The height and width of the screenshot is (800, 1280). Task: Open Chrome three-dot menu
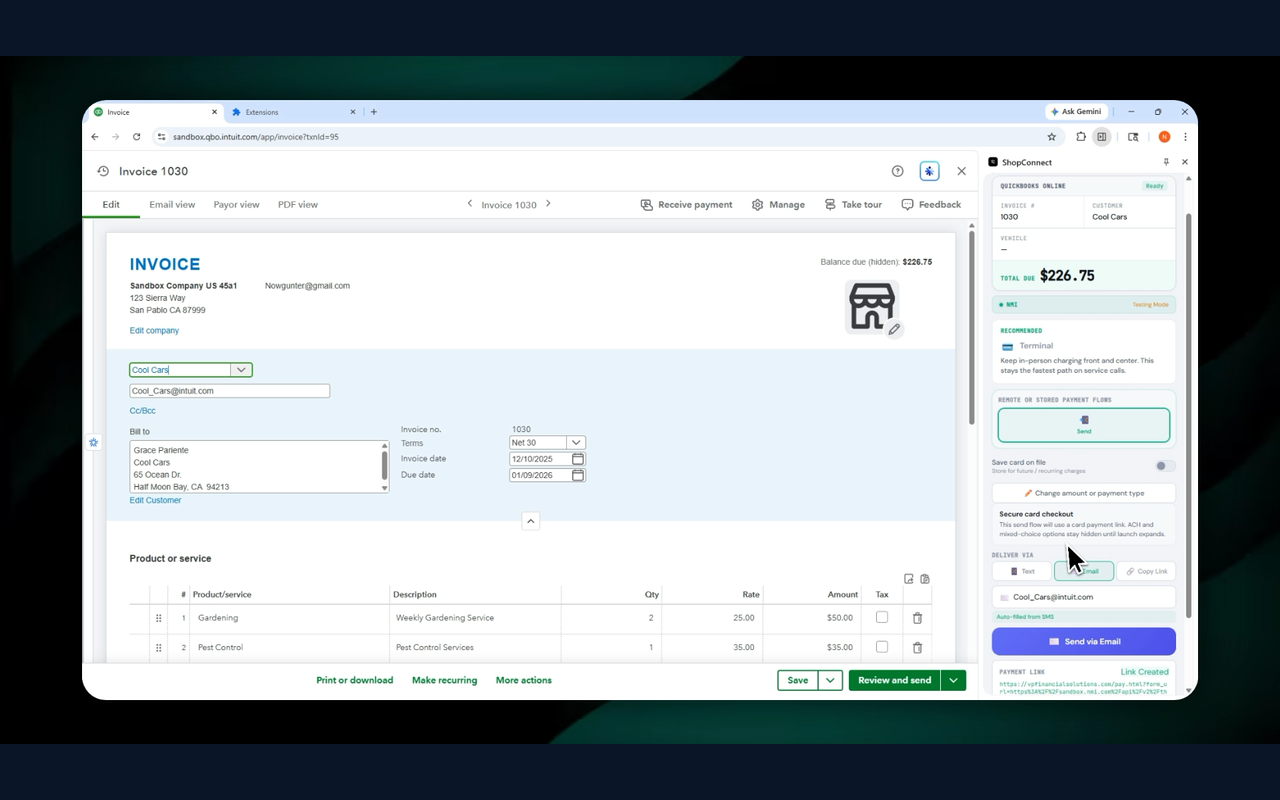point(1185,137)
